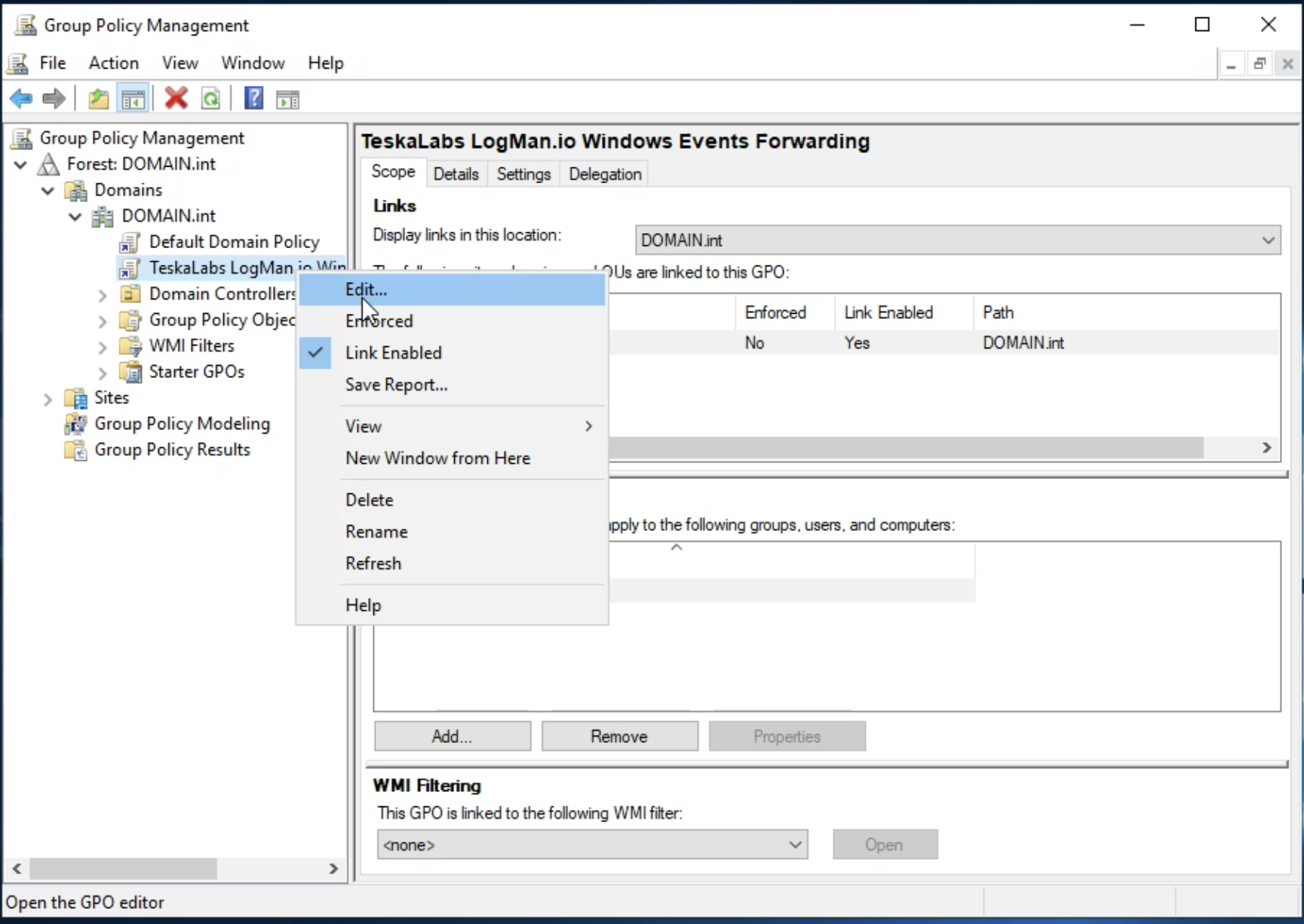Open the Help menu in menu bar
This screenshot has width=1304, height=924.
pyautogui.click(x=326, y=63)
